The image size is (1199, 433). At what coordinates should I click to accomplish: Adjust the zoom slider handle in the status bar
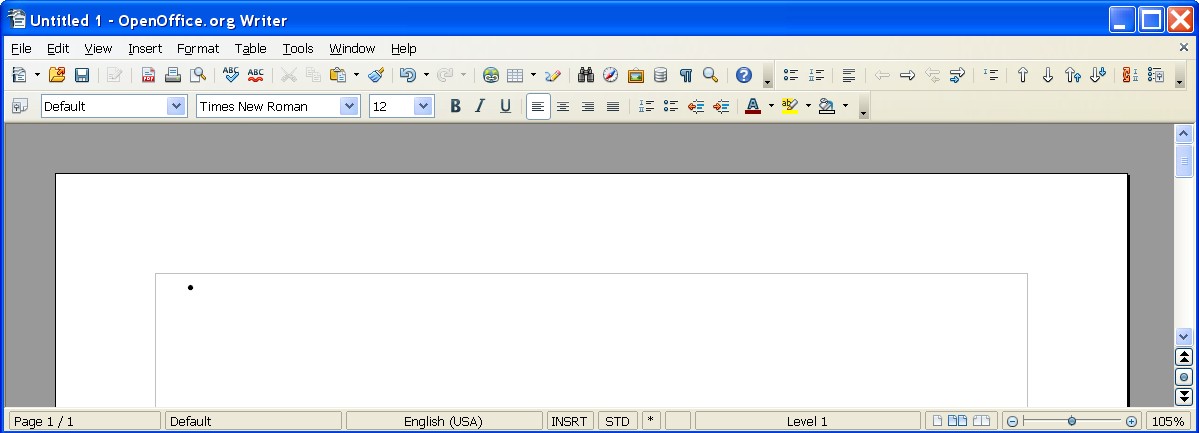(1072, 421)
